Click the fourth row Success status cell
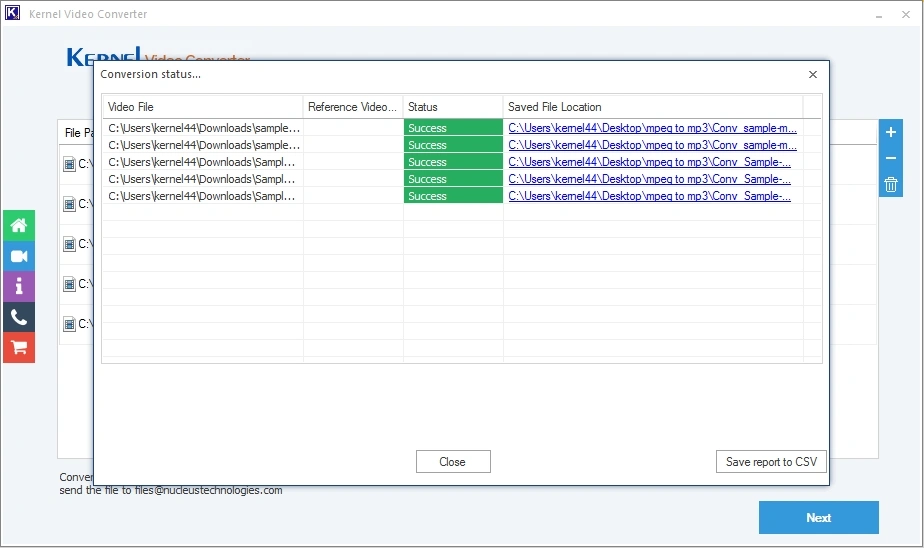Screen dimensions: 924x548 click(453, 179)
